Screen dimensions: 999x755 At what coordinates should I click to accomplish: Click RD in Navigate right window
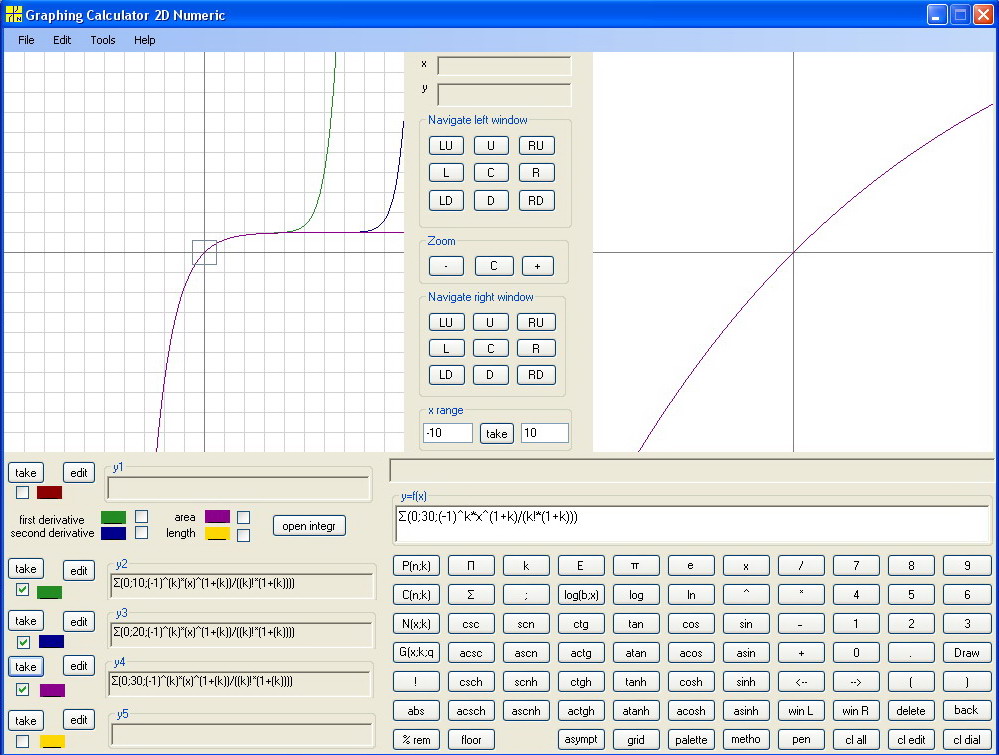536,375
